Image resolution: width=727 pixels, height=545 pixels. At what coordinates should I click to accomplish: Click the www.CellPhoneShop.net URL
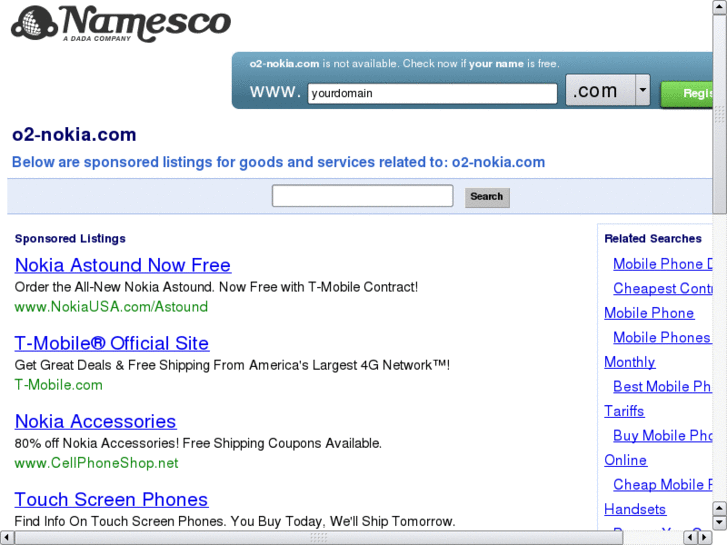pyautogui.click(x=96, y=463)
